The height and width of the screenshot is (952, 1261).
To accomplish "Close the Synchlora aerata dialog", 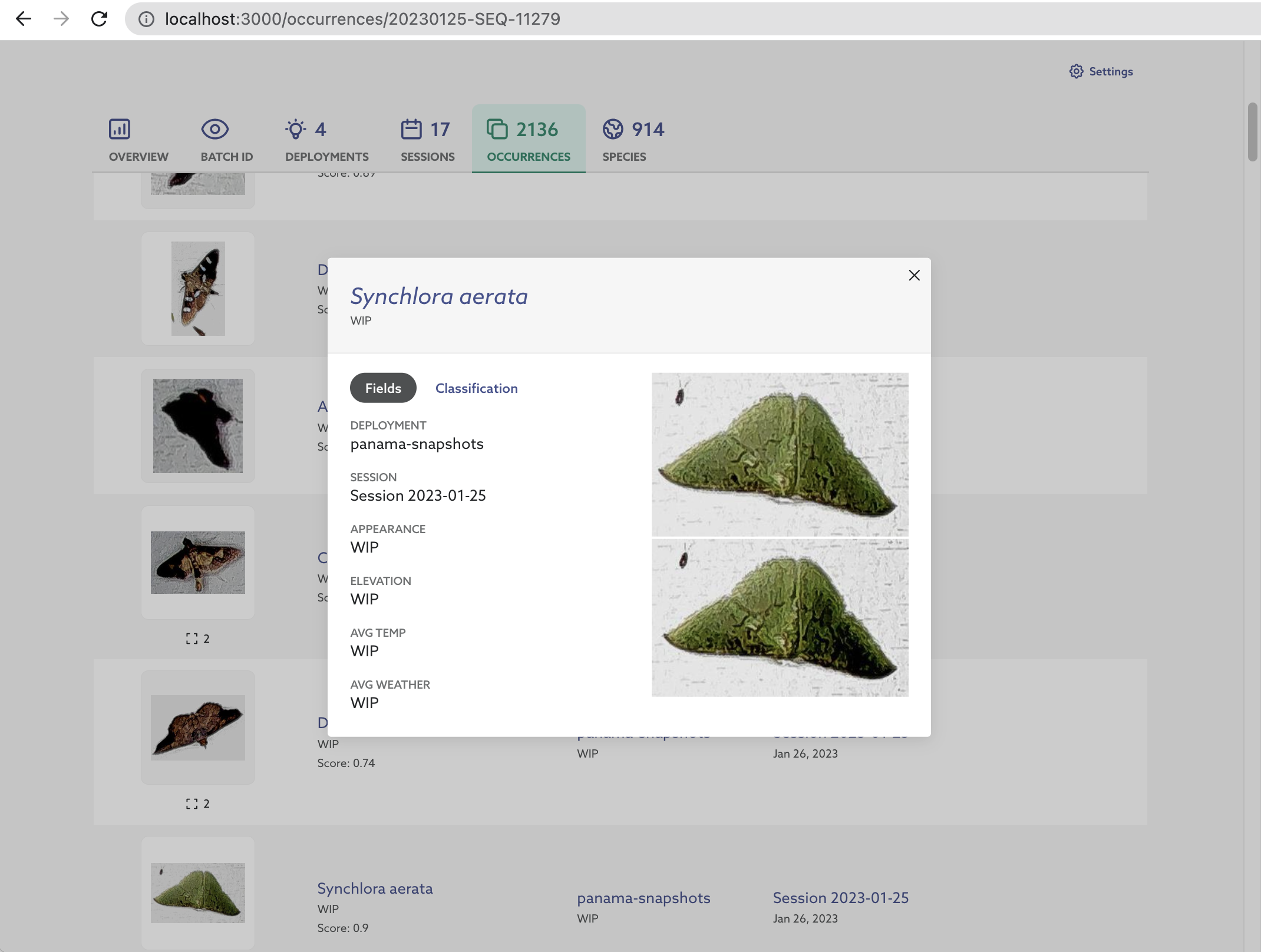I will coord(914,275).
